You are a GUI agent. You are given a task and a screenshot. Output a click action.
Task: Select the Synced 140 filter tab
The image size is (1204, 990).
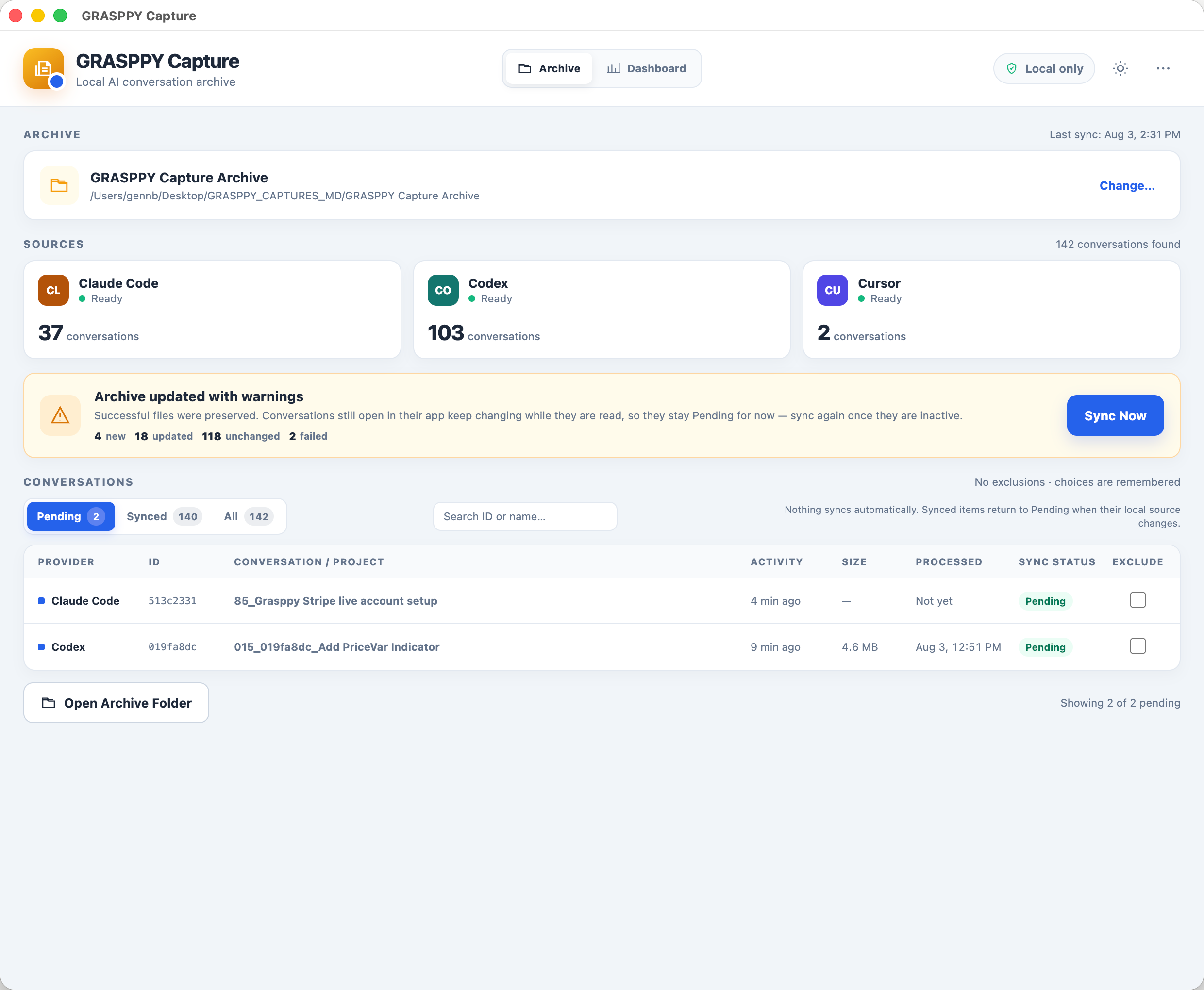pos(164,517)
